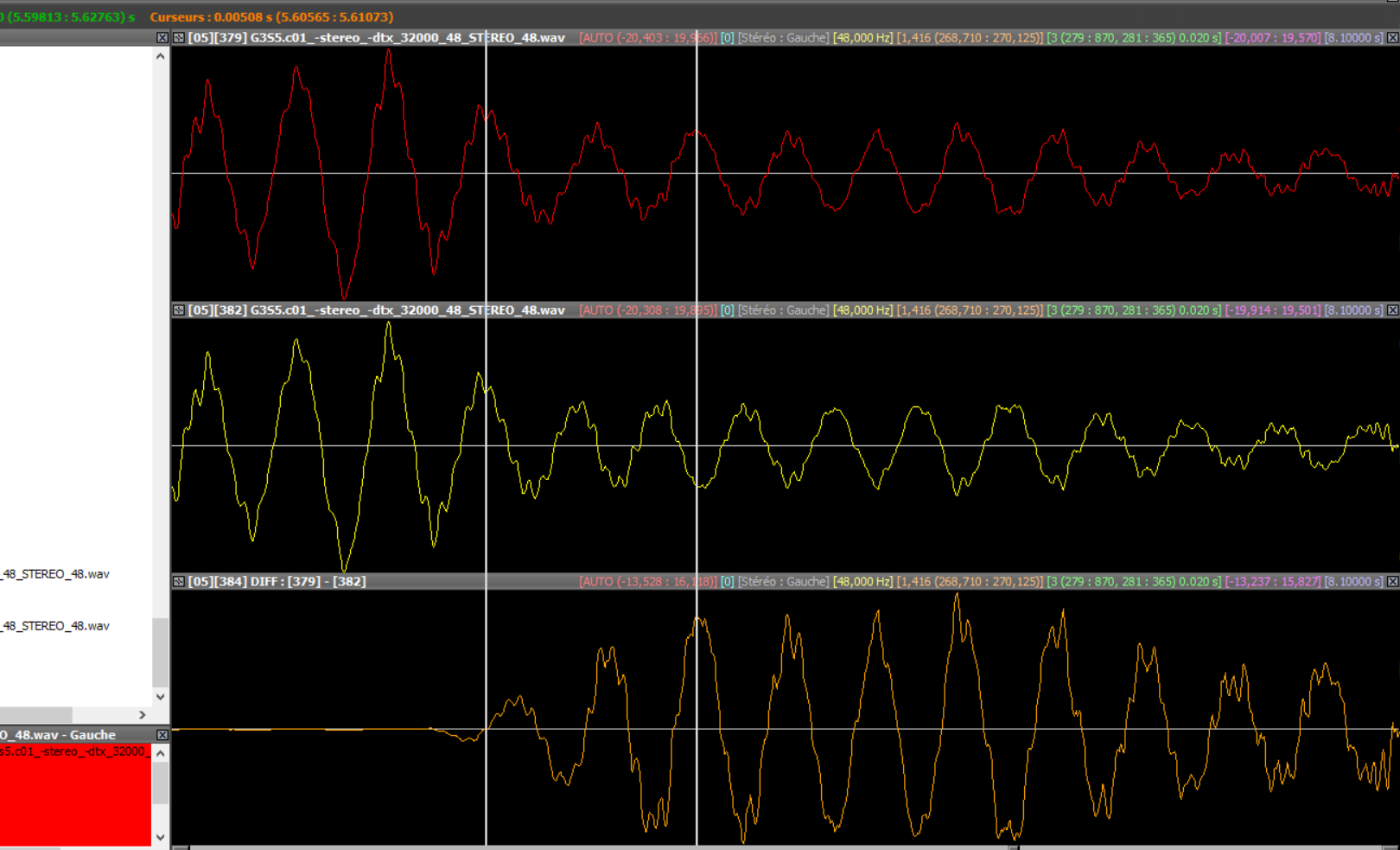The width and height of the screenshot is (1400, 850).
Task: Click the [48,000 Hz] label on track [379]
Action: [862, 38]
